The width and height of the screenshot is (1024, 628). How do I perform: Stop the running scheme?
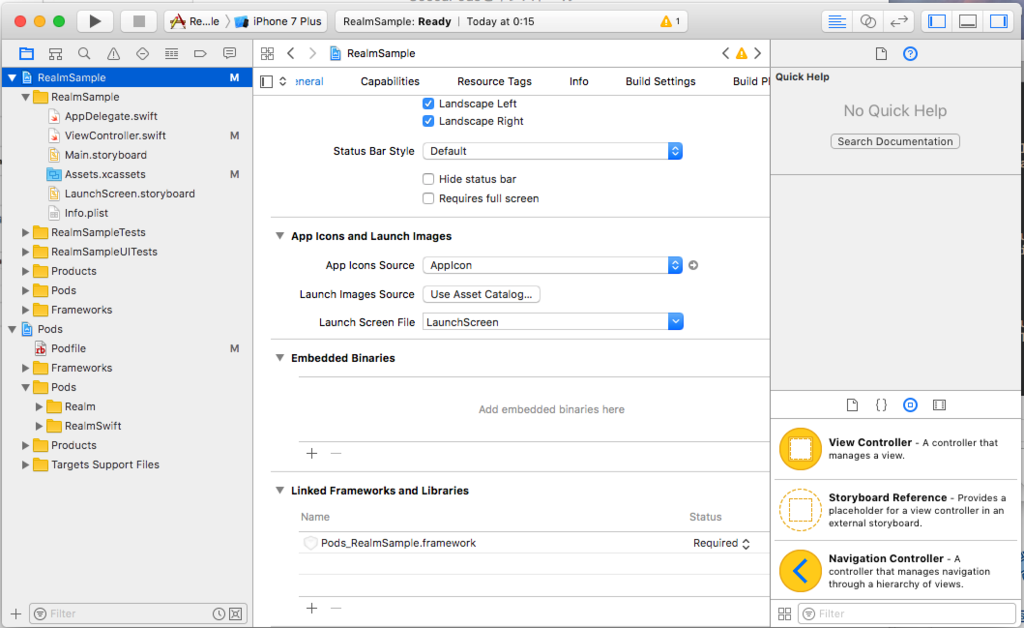(138, 22)
